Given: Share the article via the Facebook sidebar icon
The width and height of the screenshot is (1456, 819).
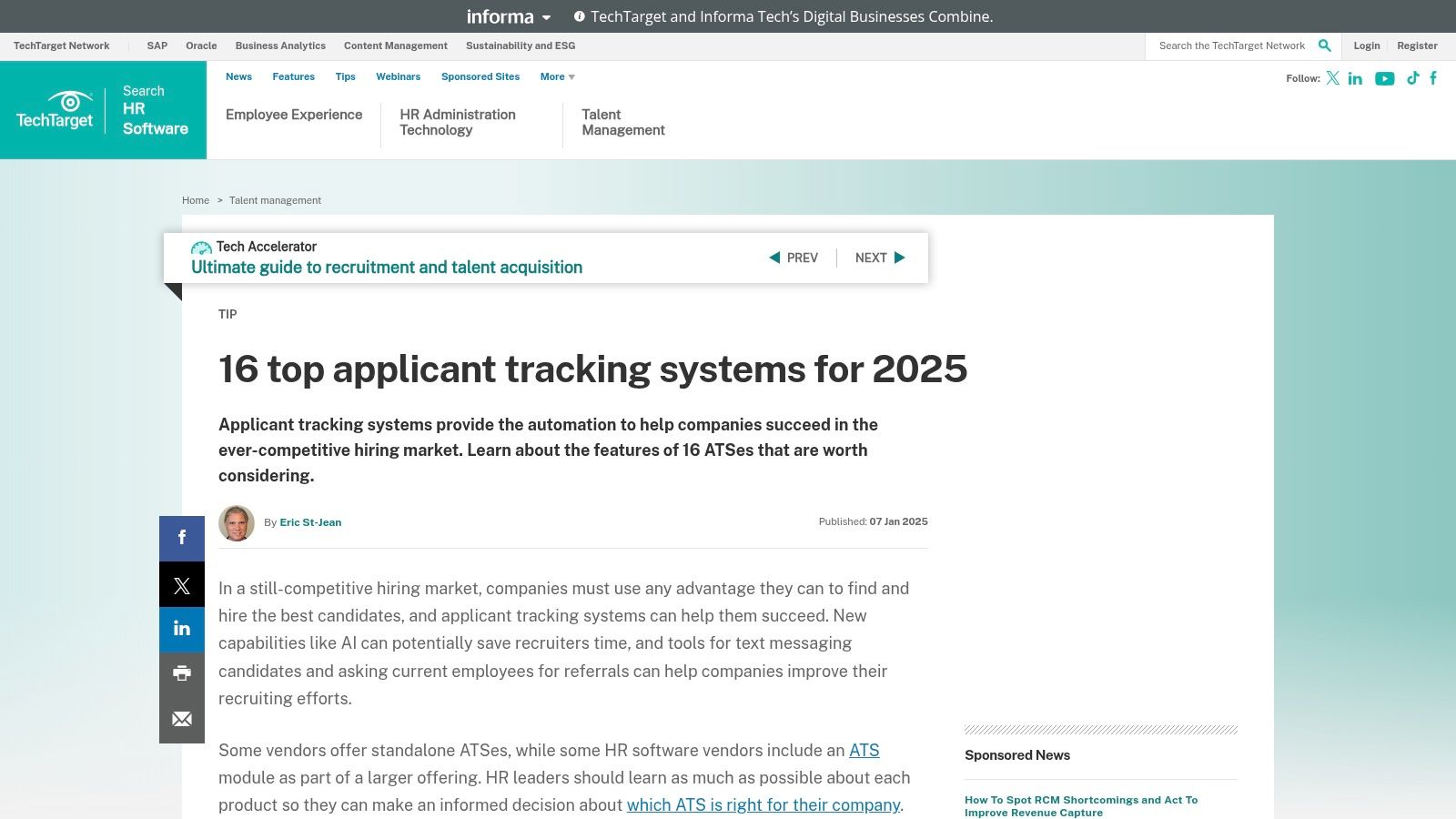Looking at the screenshot, I should [x=181, y=538].
